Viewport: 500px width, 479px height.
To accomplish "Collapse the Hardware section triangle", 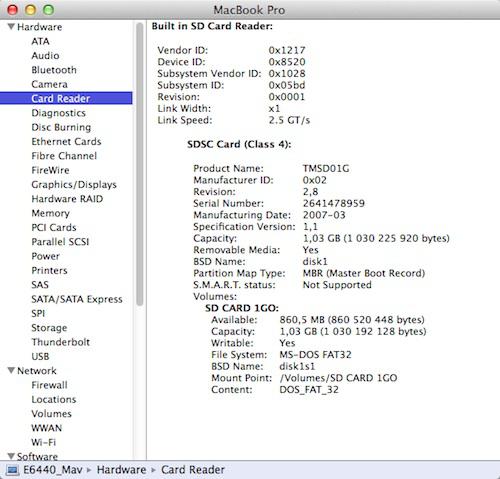I will pyautogui.click(x=11, y=27).
